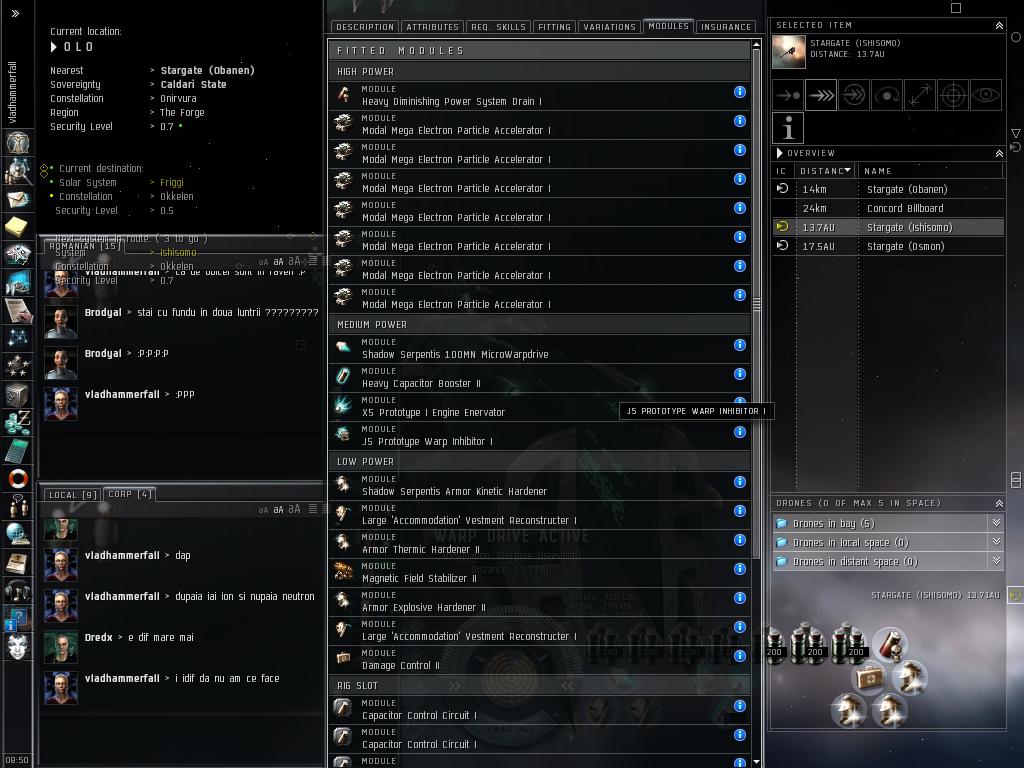Viewport: 1024px width, 768px height.
Task: Click Lock Target crosshair icon
Action: pyautogui.click(x=953, y=95)
